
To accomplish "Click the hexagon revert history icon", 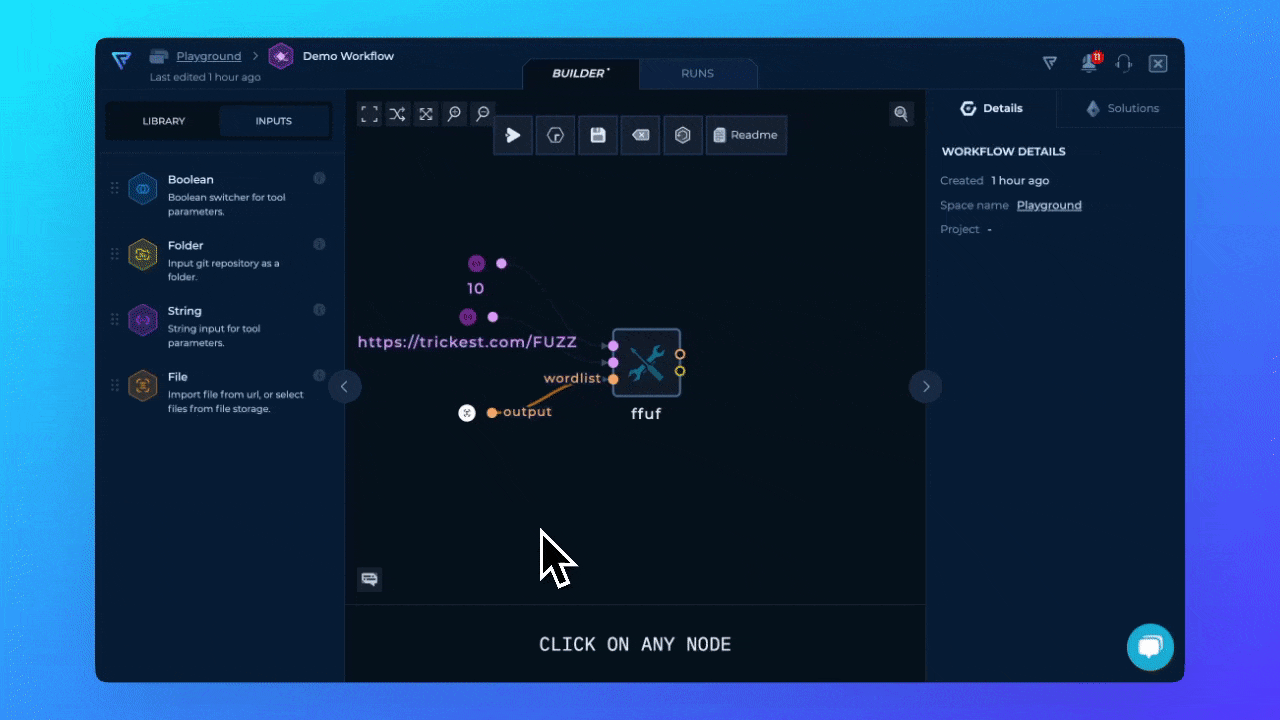I will coord(683,135).
